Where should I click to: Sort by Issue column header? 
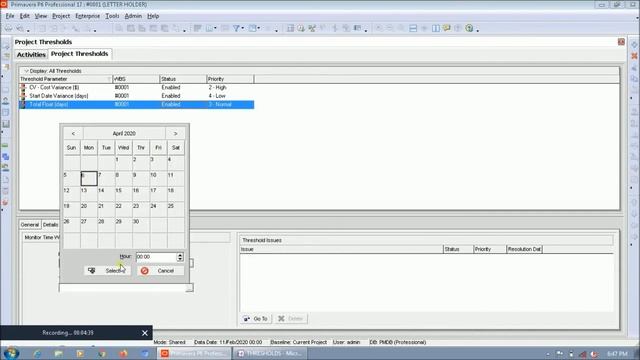[x=341, y=249]
